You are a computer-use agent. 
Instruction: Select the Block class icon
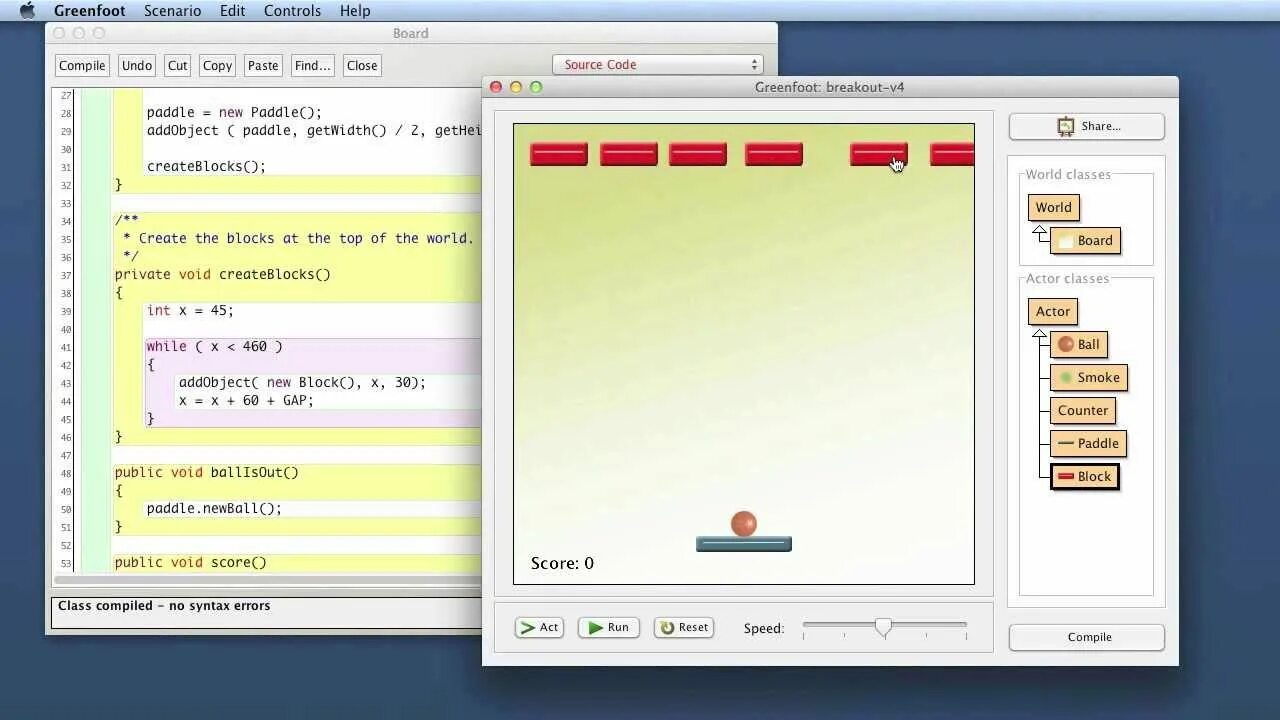pos(1084,476)
